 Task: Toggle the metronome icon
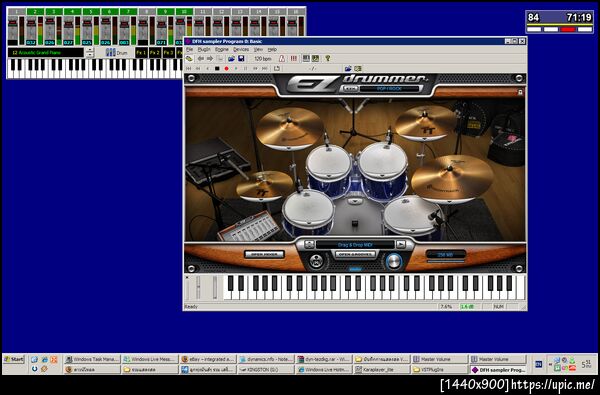[x=282, y=59]
